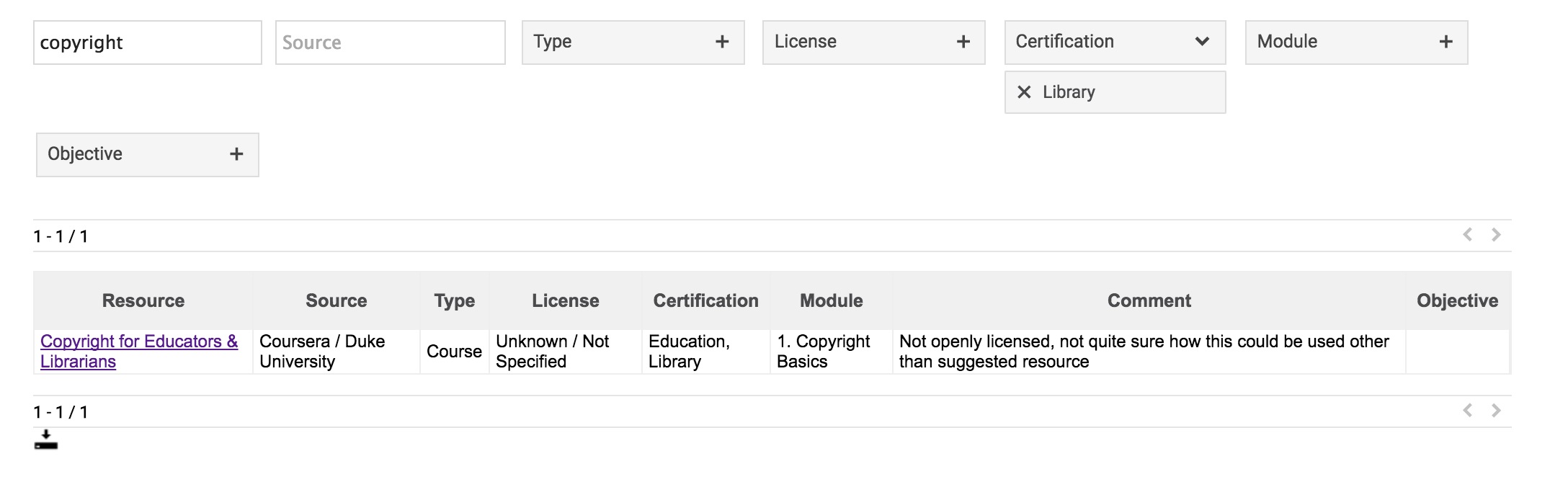
Task: Click bottom previous page arrow
Action: pyautogui.click(x=1467, y=411)
